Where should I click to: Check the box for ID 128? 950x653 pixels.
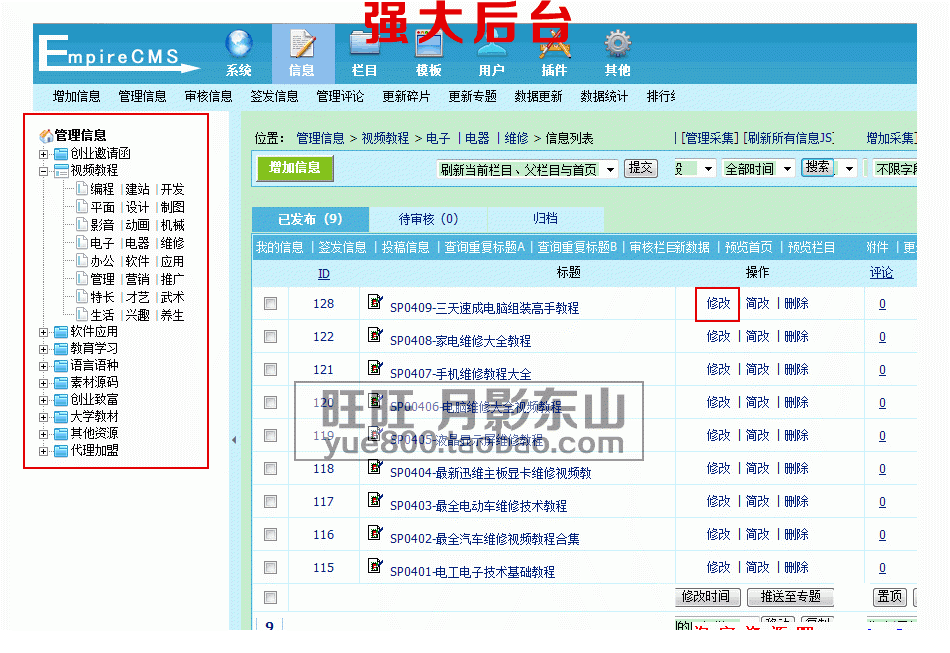click(x=270, y=303)
